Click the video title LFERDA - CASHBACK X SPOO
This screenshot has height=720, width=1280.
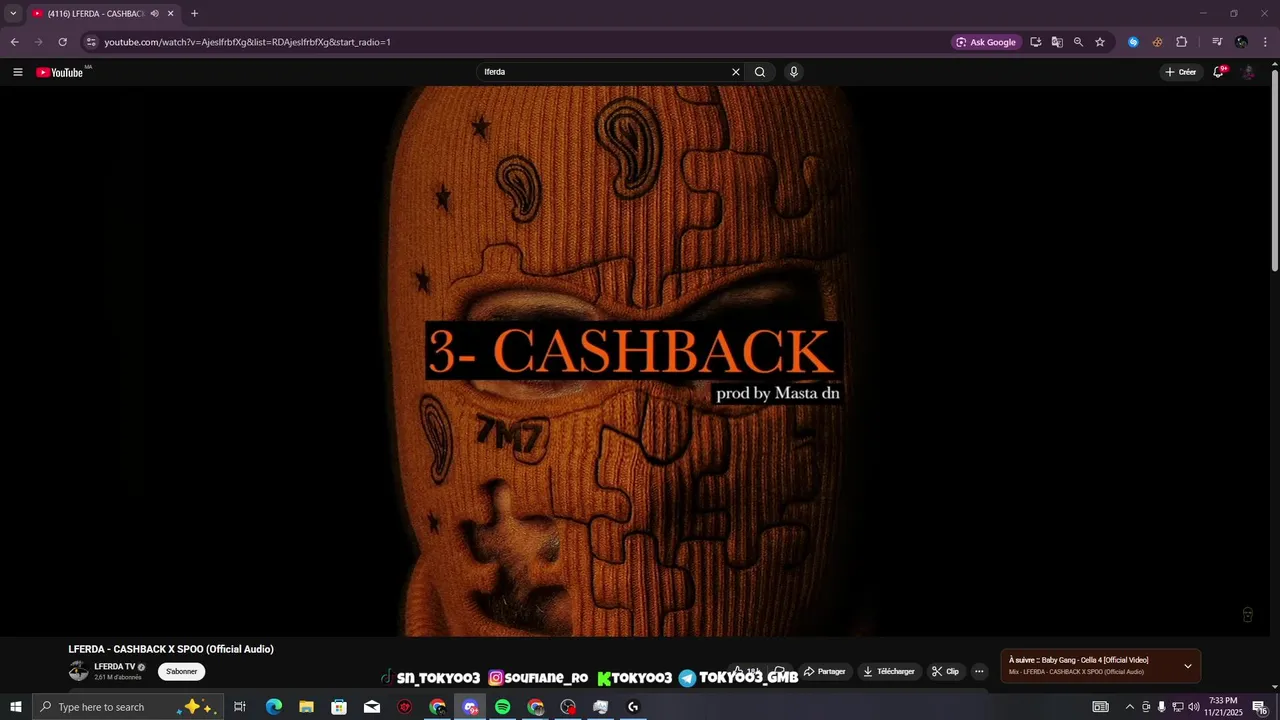tap(171, 649)
